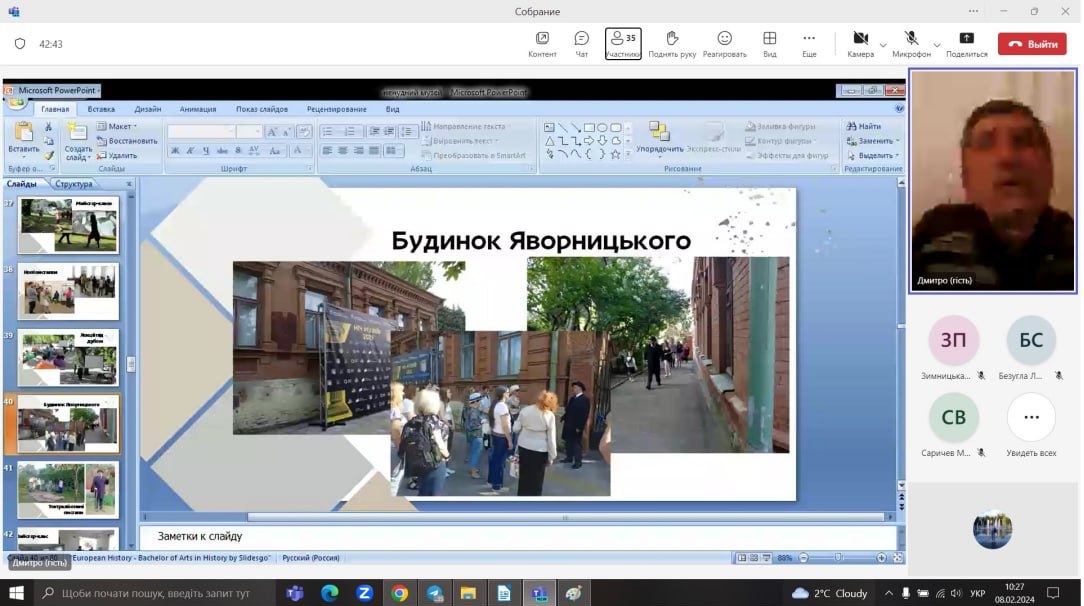The width and height of the screenshot is (1084, 606).
Task: Open the View layout options
Action: coord(769,44)
